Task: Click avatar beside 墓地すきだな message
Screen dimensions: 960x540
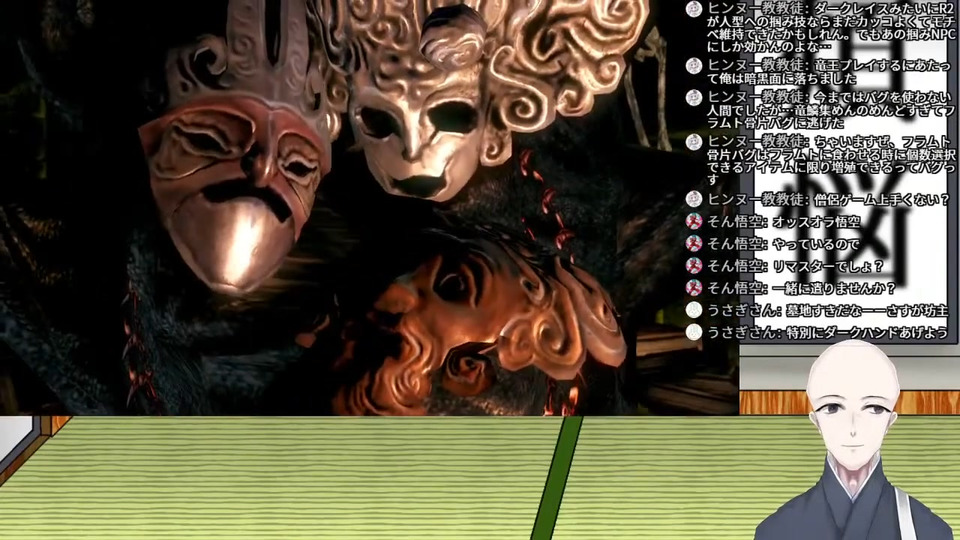Action: coord(694,310)
